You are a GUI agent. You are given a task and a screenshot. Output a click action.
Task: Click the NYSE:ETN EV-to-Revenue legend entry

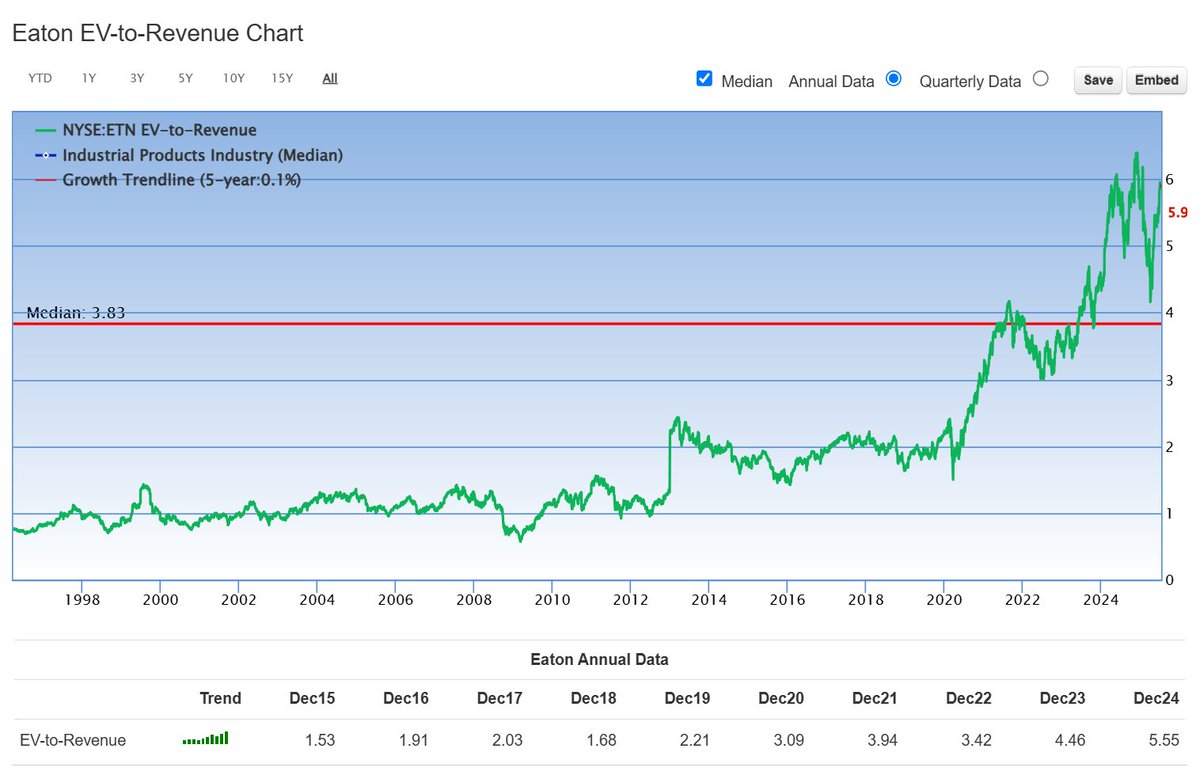(x=159, y=130)
